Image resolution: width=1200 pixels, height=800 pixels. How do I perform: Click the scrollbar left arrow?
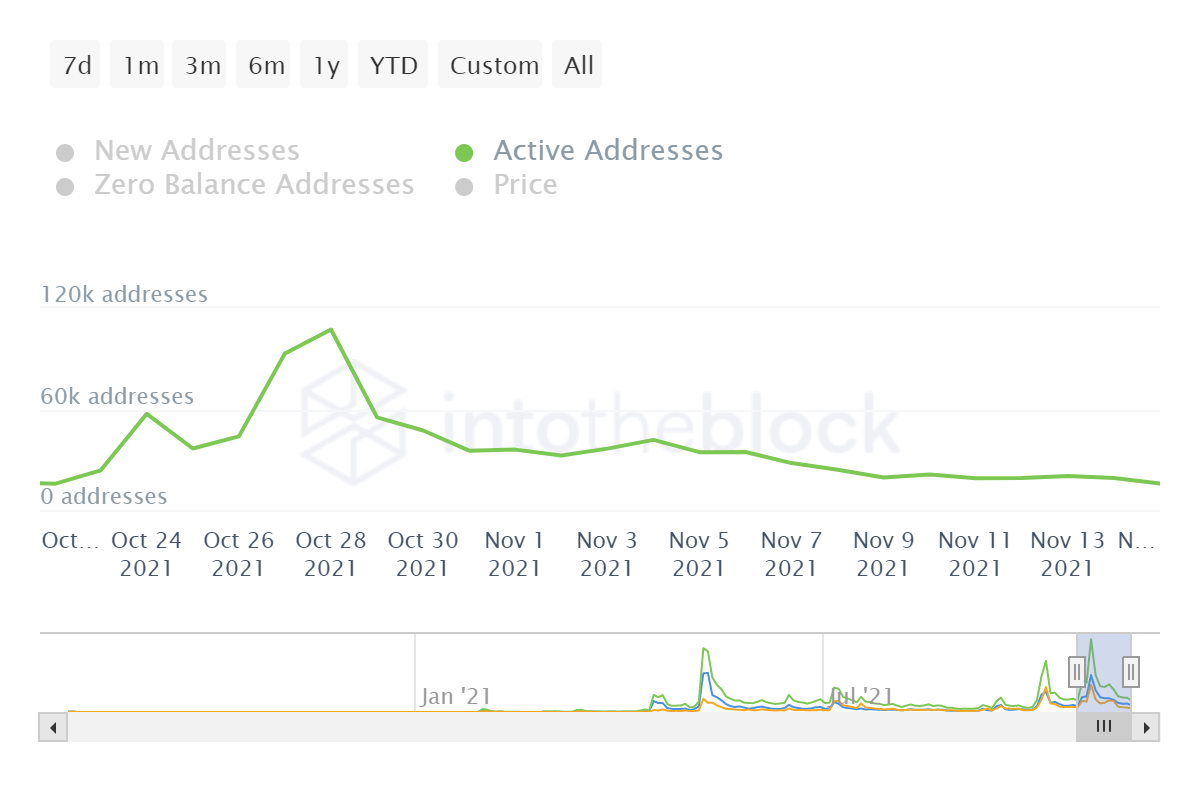tap(52, 727)
